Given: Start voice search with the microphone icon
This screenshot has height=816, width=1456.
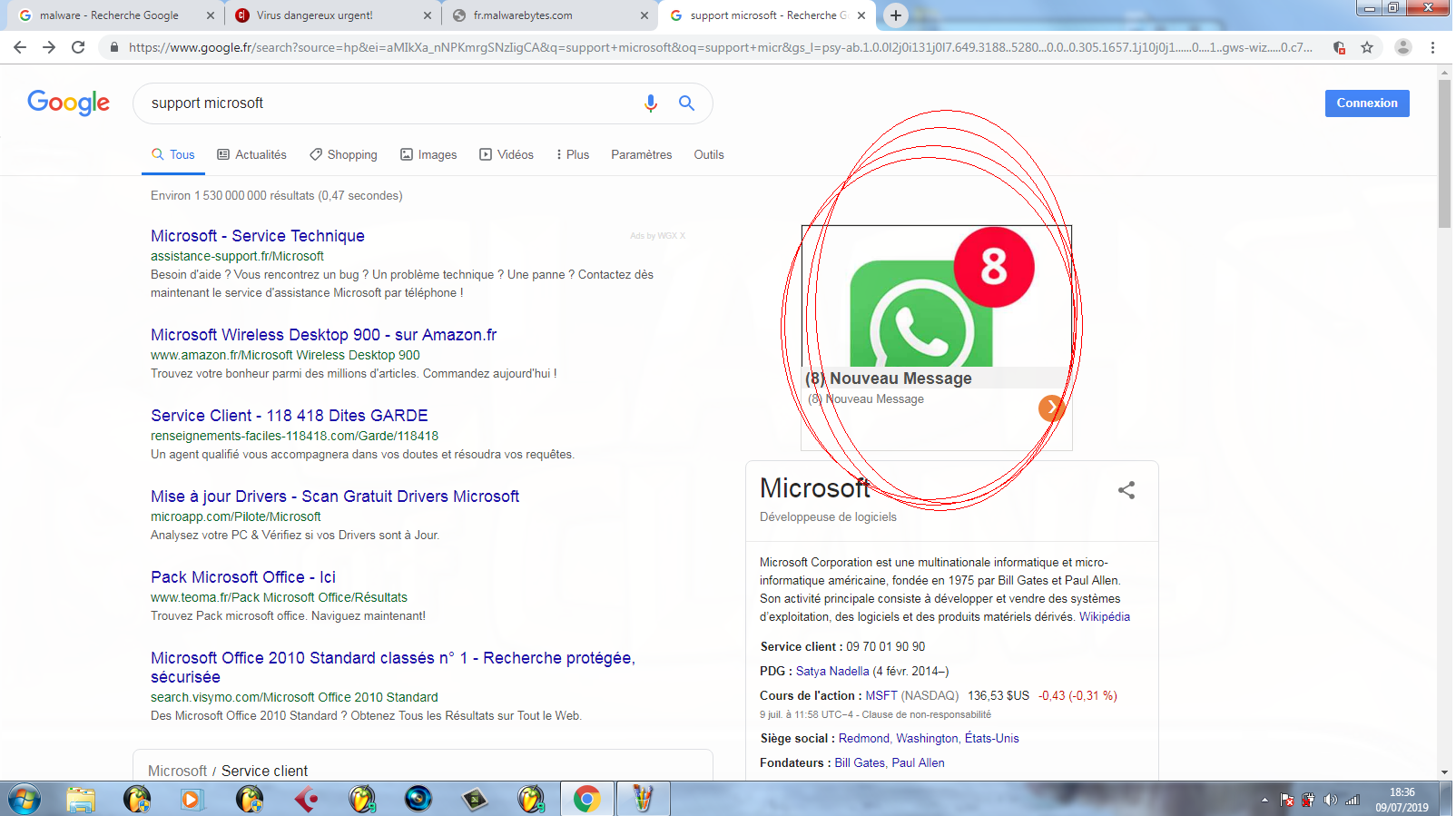Looking at the screenshot, I should [650, 103].
